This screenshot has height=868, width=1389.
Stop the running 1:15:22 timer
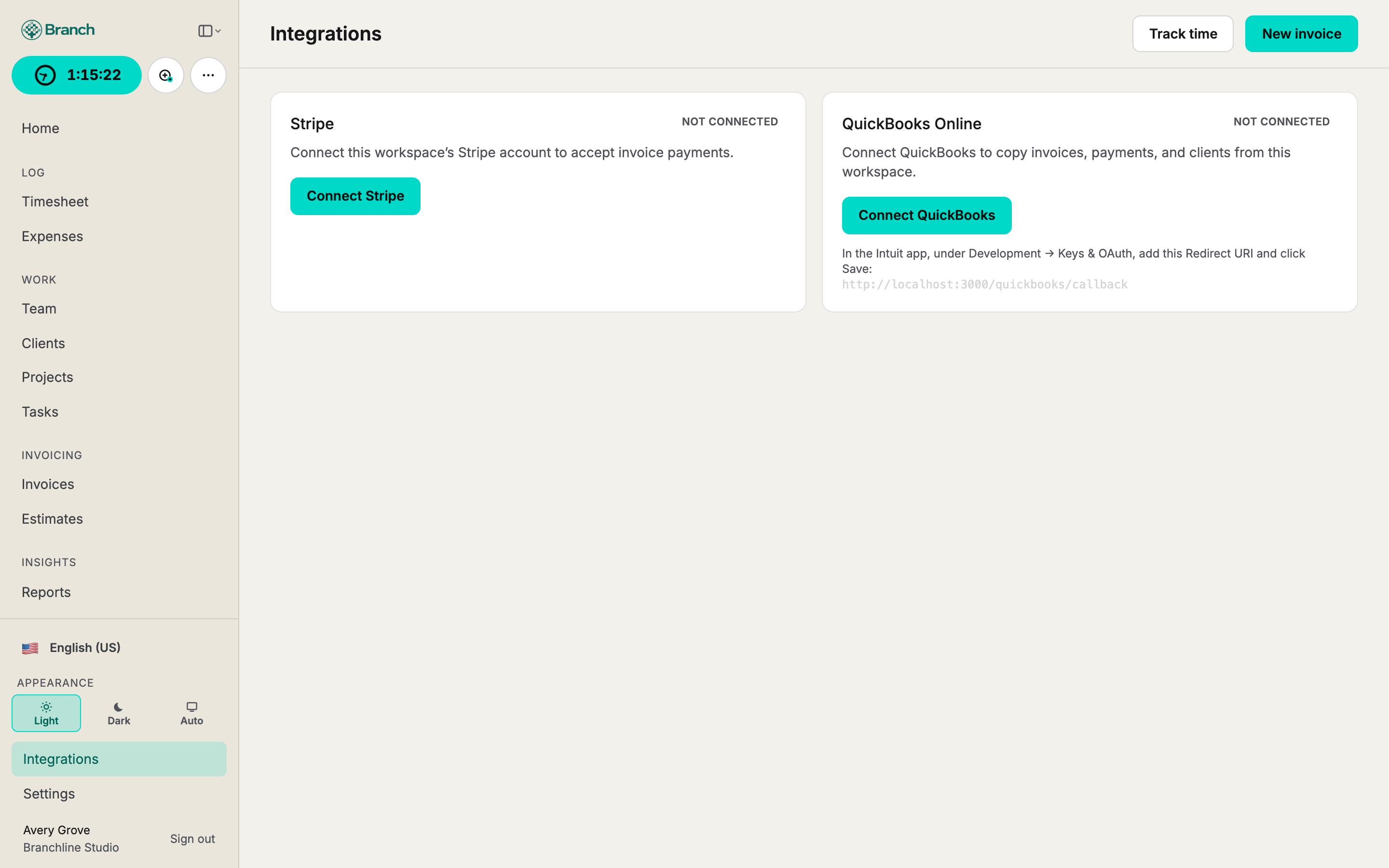click(76, 75)
